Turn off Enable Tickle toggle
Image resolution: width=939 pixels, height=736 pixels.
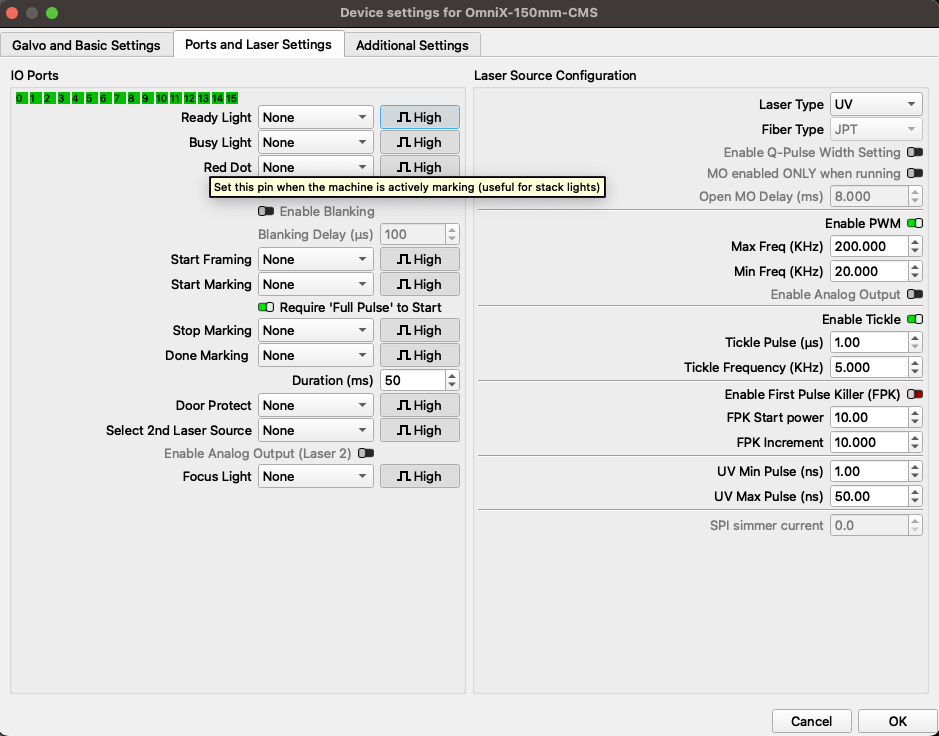point(914,319)
